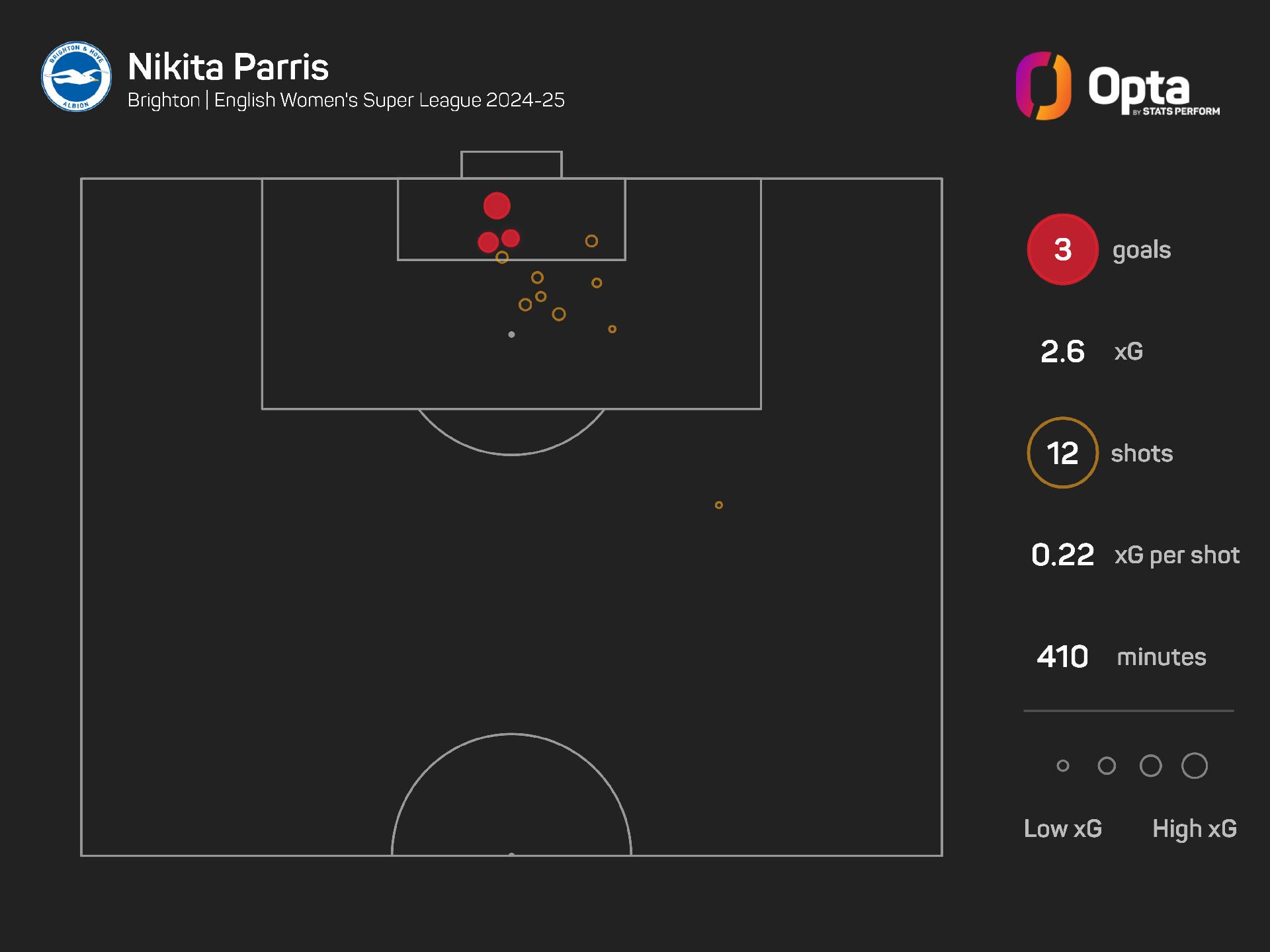This screenshot has height=952, width=1270.
Task: Select the lone shot marker outside the box
Action: (719, 505)
